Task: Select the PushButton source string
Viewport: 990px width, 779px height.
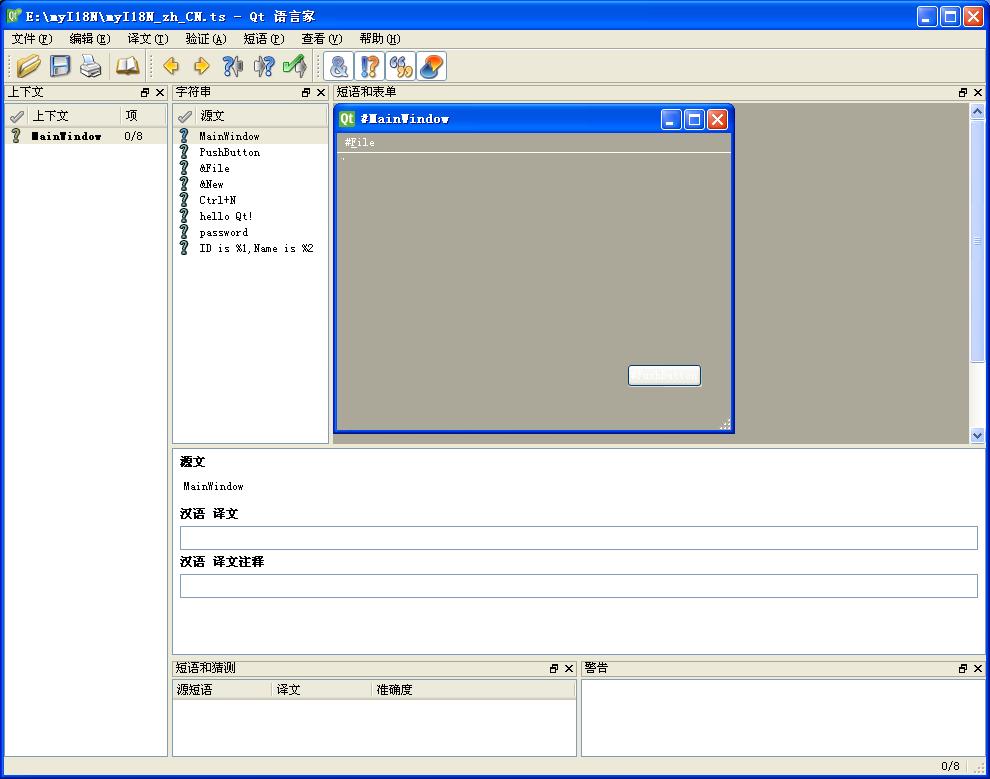Action: click(x=229, y=152)
